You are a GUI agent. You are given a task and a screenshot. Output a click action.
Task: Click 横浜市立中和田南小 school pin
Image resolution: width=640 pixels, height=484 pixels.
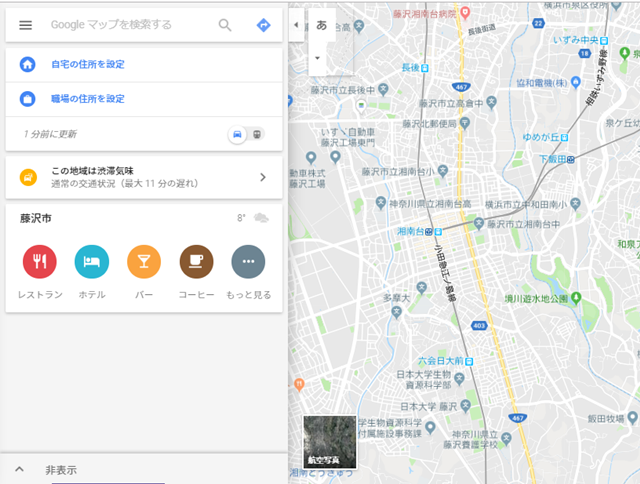pos(576,203)
